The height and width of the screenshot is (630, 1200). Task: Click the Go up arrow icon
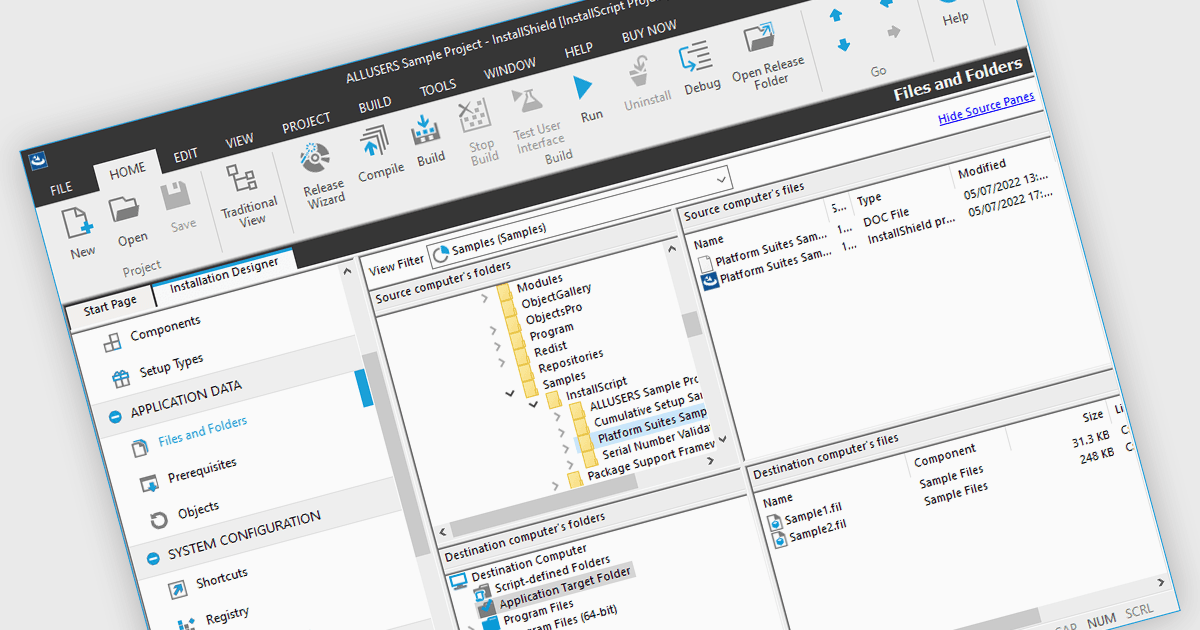click(x=836, y=15)
